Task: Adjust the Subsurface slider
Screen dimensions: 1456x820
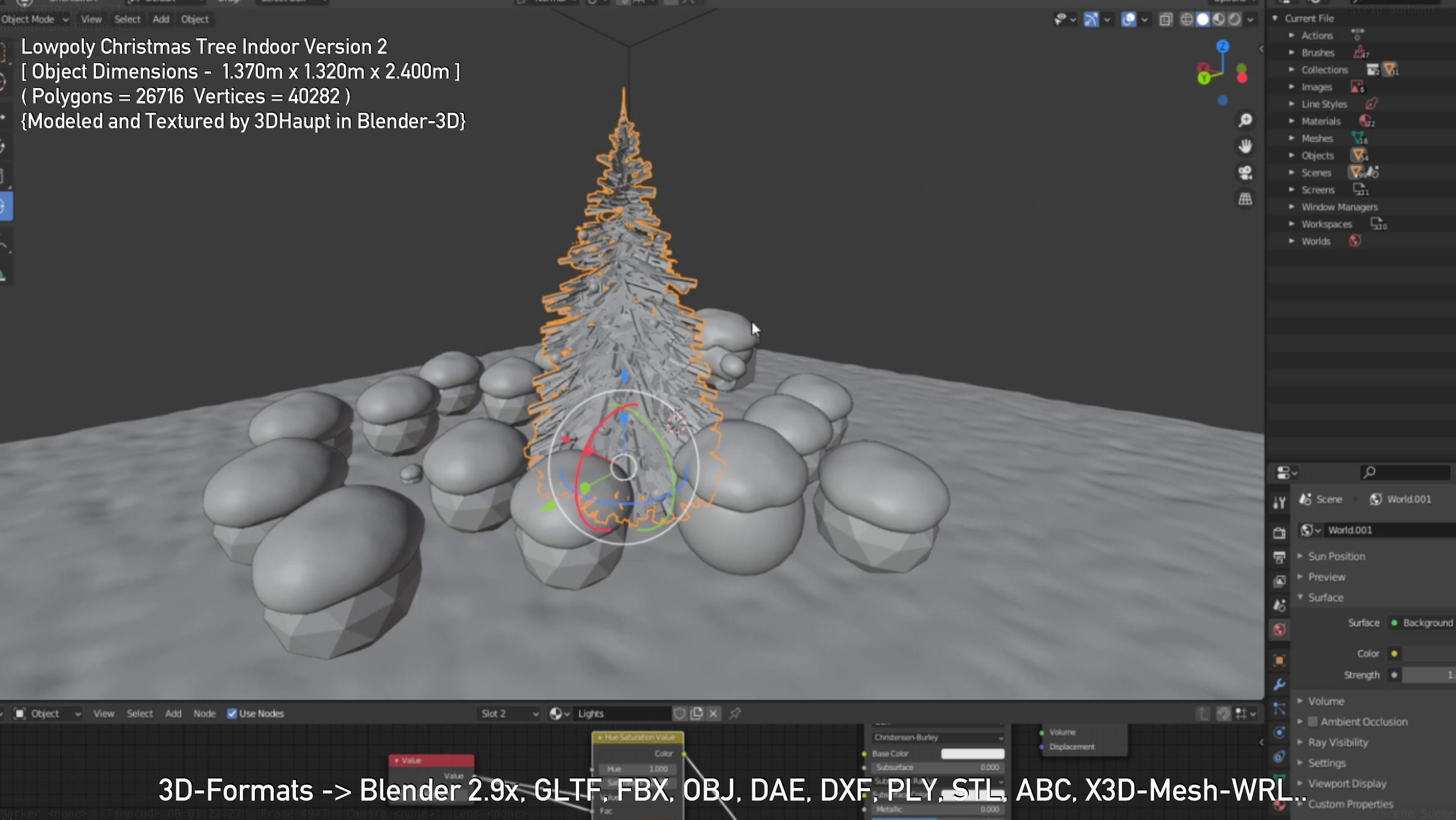Action: point(938,767)
